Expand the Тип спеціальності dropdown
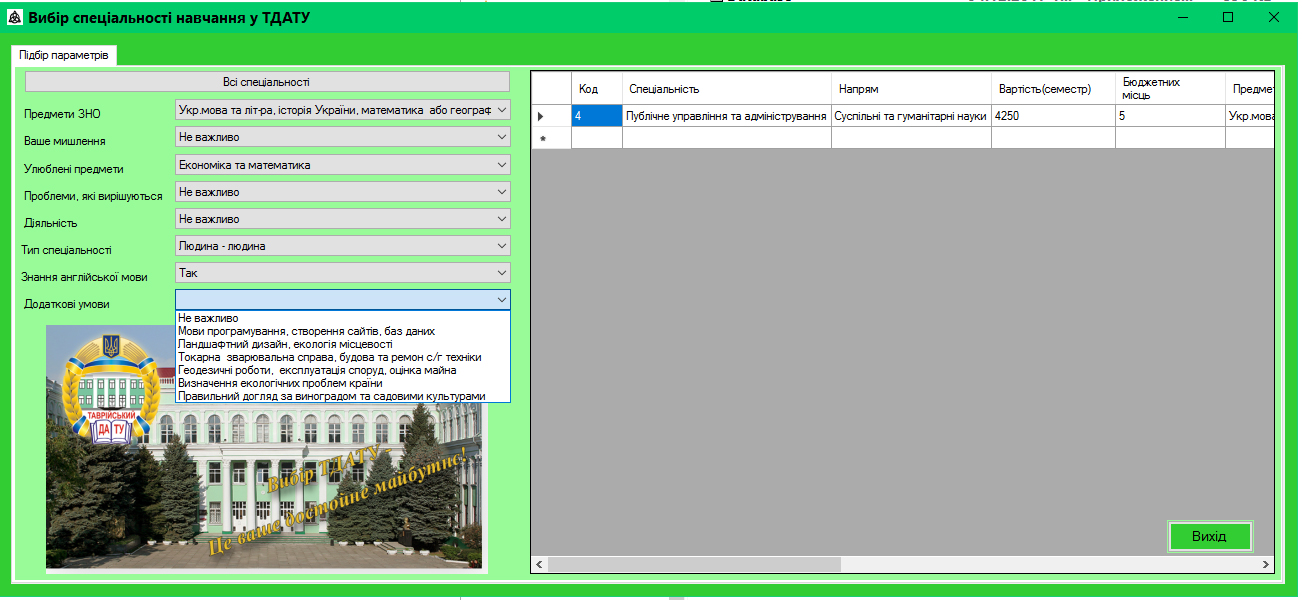 coord(343,245)
